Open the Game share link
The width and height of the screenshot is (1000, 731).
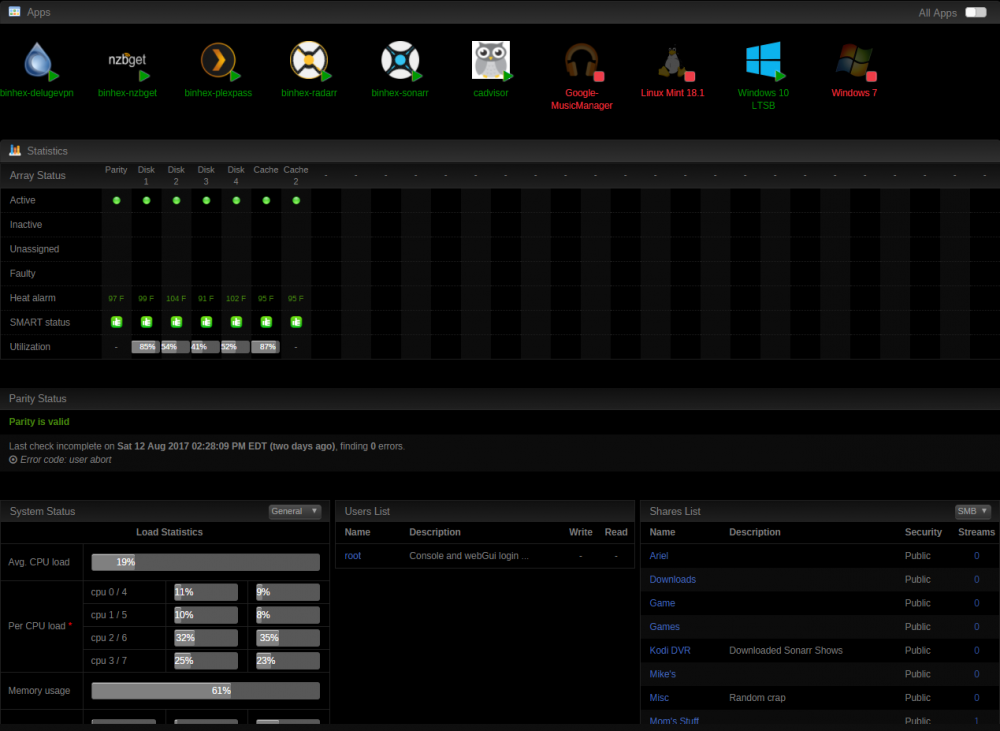(662, 603)
